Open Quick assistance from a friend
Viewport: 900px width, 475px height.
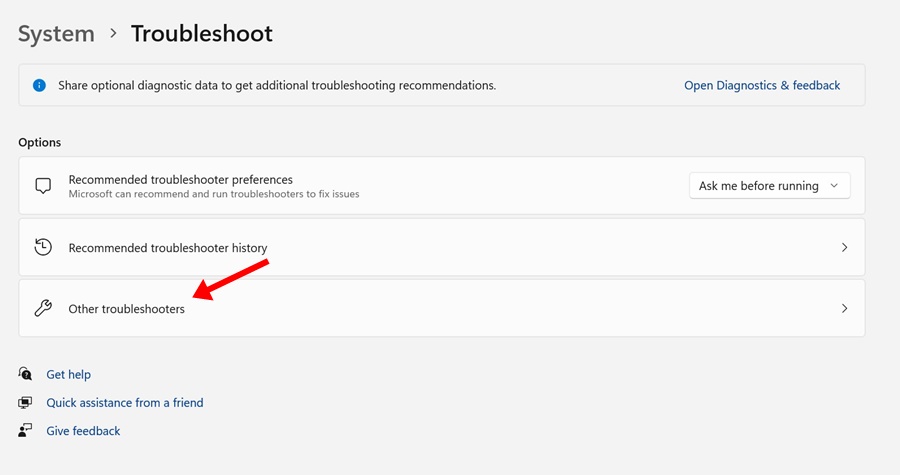(124, 403)
